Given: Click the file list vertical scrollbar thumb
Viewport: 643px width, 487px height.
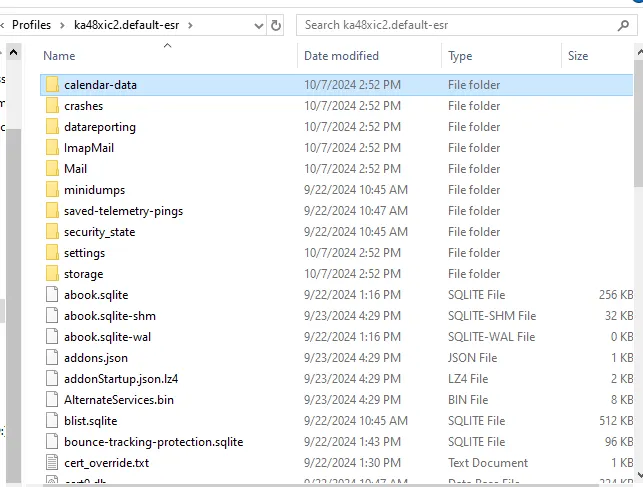Looking at the screenshot, I should point(638,123).
